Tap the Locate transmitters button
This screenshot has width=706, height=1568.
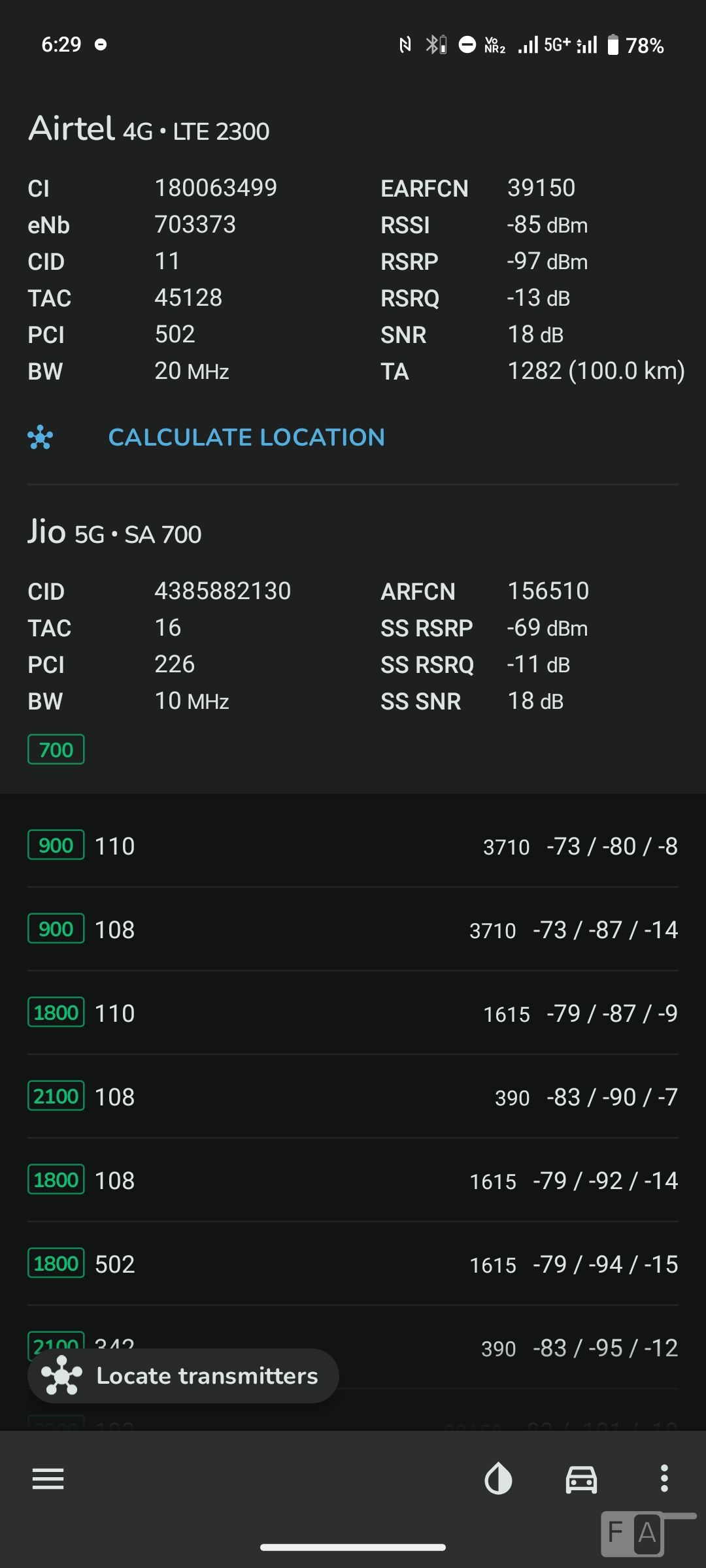(x=183, y=1375)
